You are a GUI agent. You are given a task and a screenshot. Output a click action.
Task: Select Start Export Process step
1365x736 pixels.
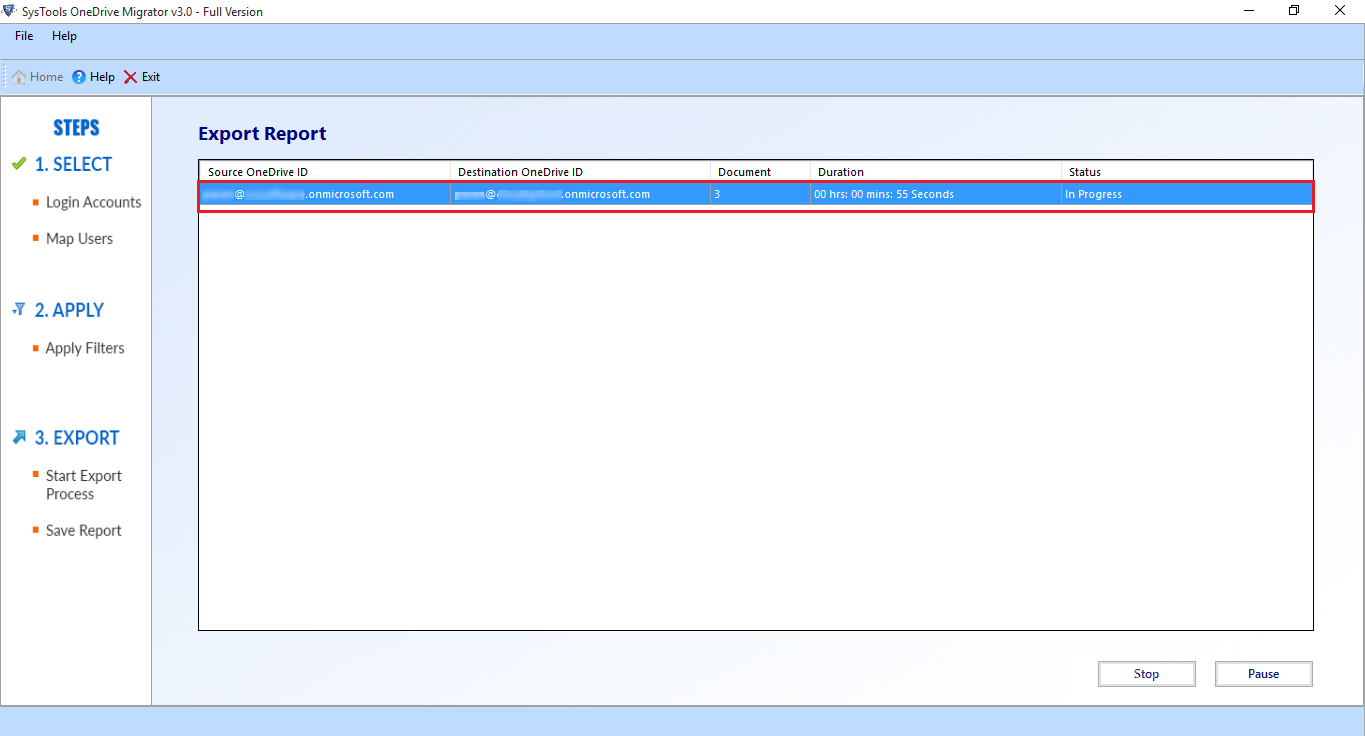[x=84, y=485]
